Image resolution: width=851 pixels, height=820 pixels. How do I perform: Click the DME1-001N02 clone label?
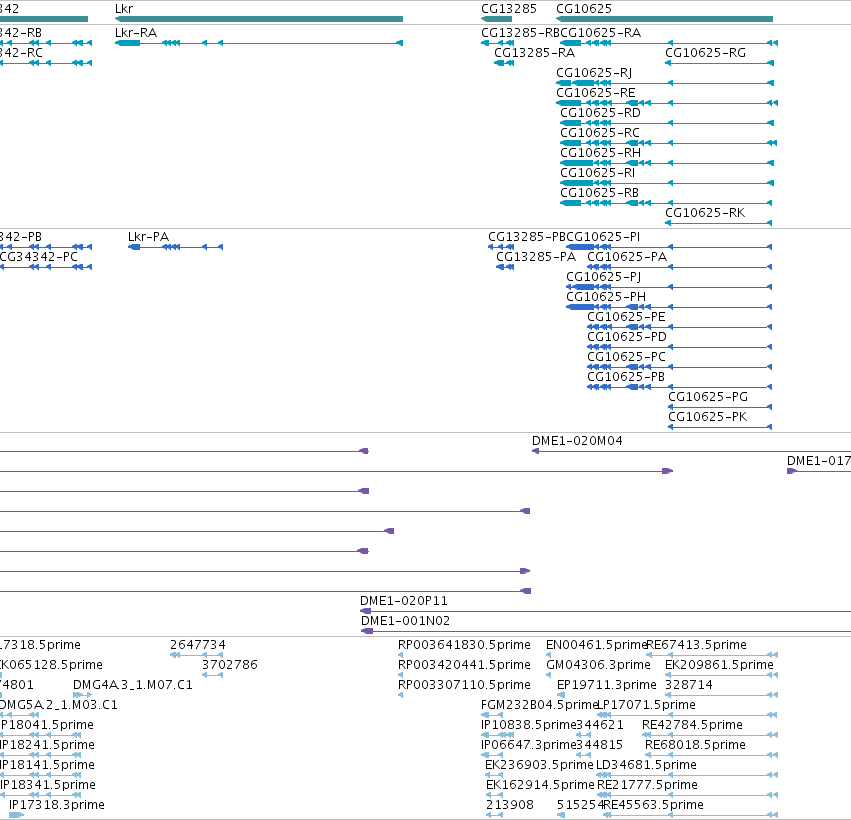click(405, 621)
